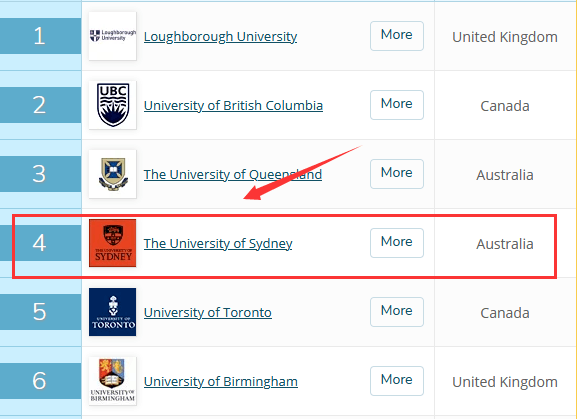This screenshot has height=419, width=577.
Task: Click More button for University of Toronto
Action: point(397,312)
